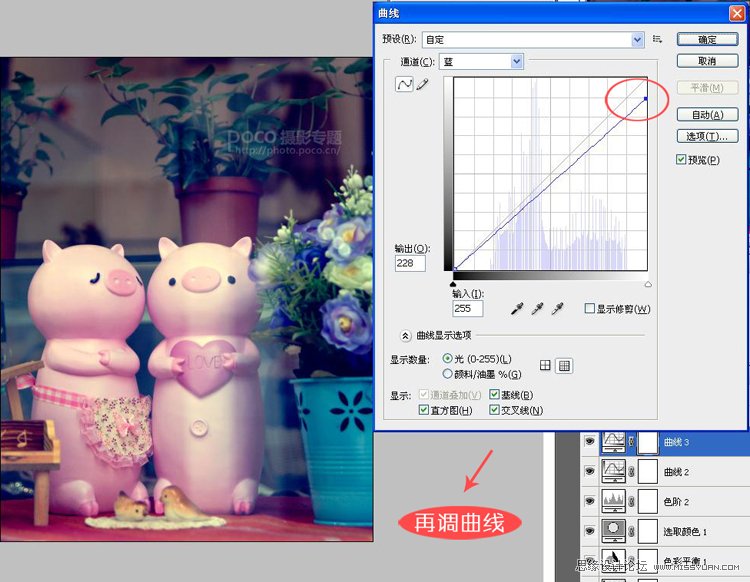The width and height of the screenshot is (750, 582).
Task: Toggle 直方图(H) checkbox
Action: click(x=423, y=409)
